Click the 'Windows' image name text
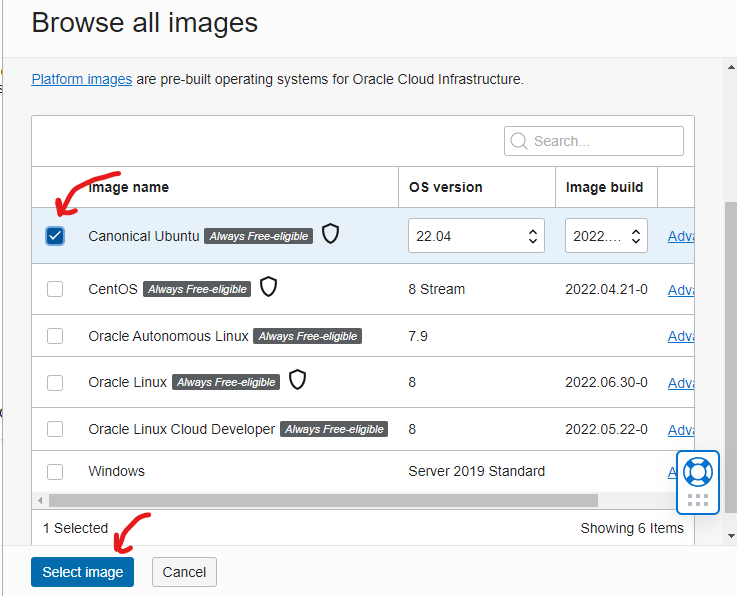 pos(117,471)
